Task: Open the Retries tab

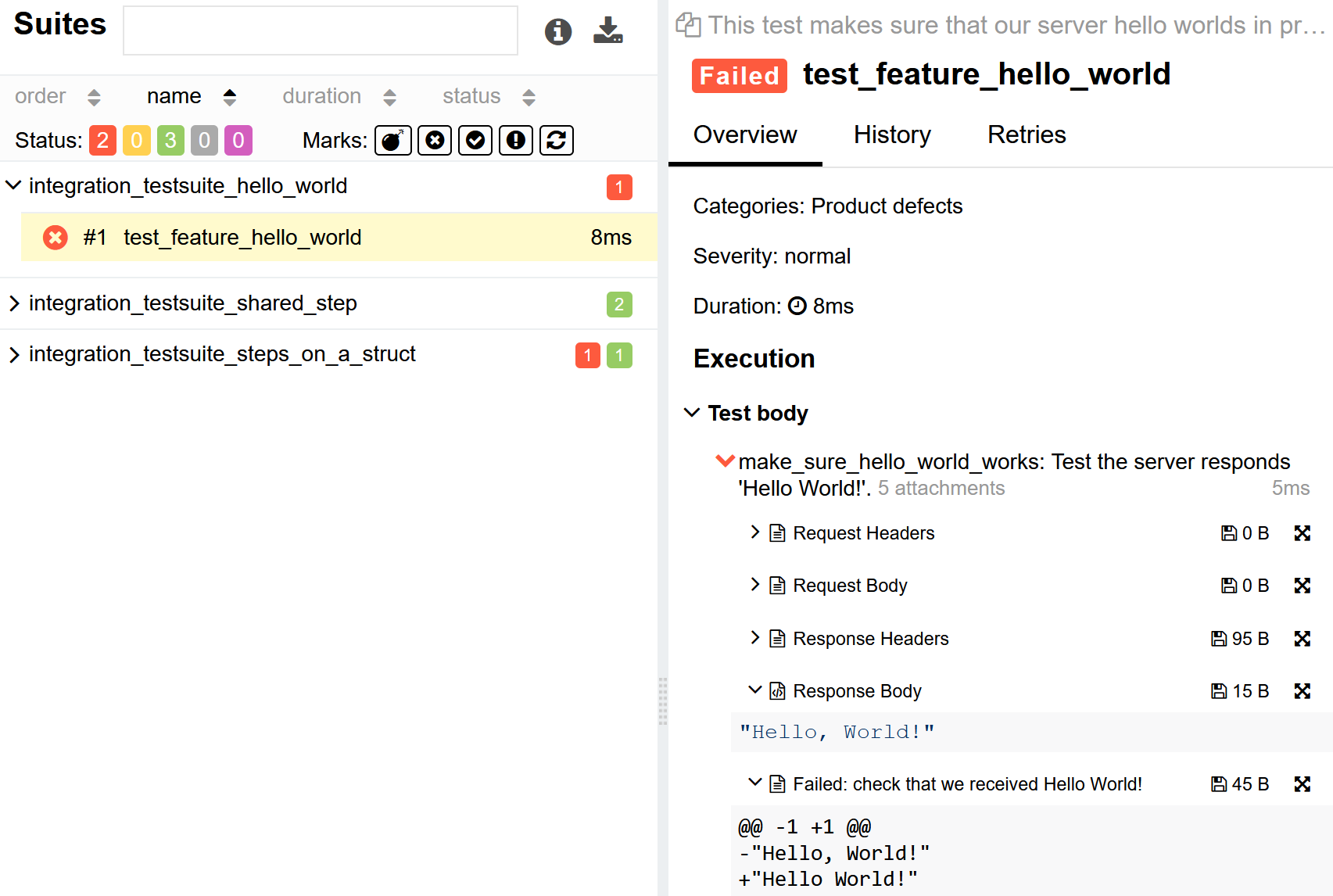Action: [1027, 135]
